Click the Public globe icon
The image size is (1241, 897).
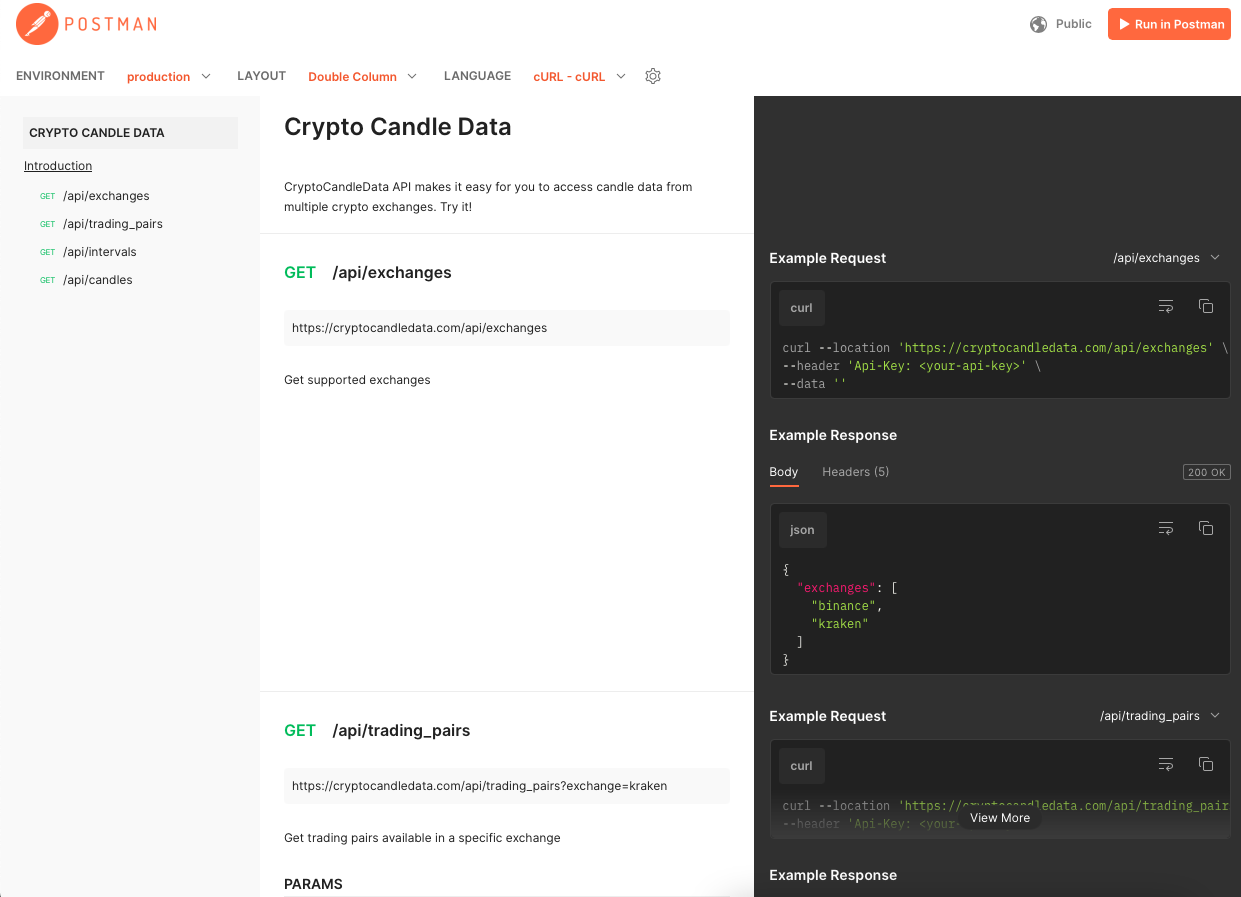pyautogui.click(x=1039, y=24)
